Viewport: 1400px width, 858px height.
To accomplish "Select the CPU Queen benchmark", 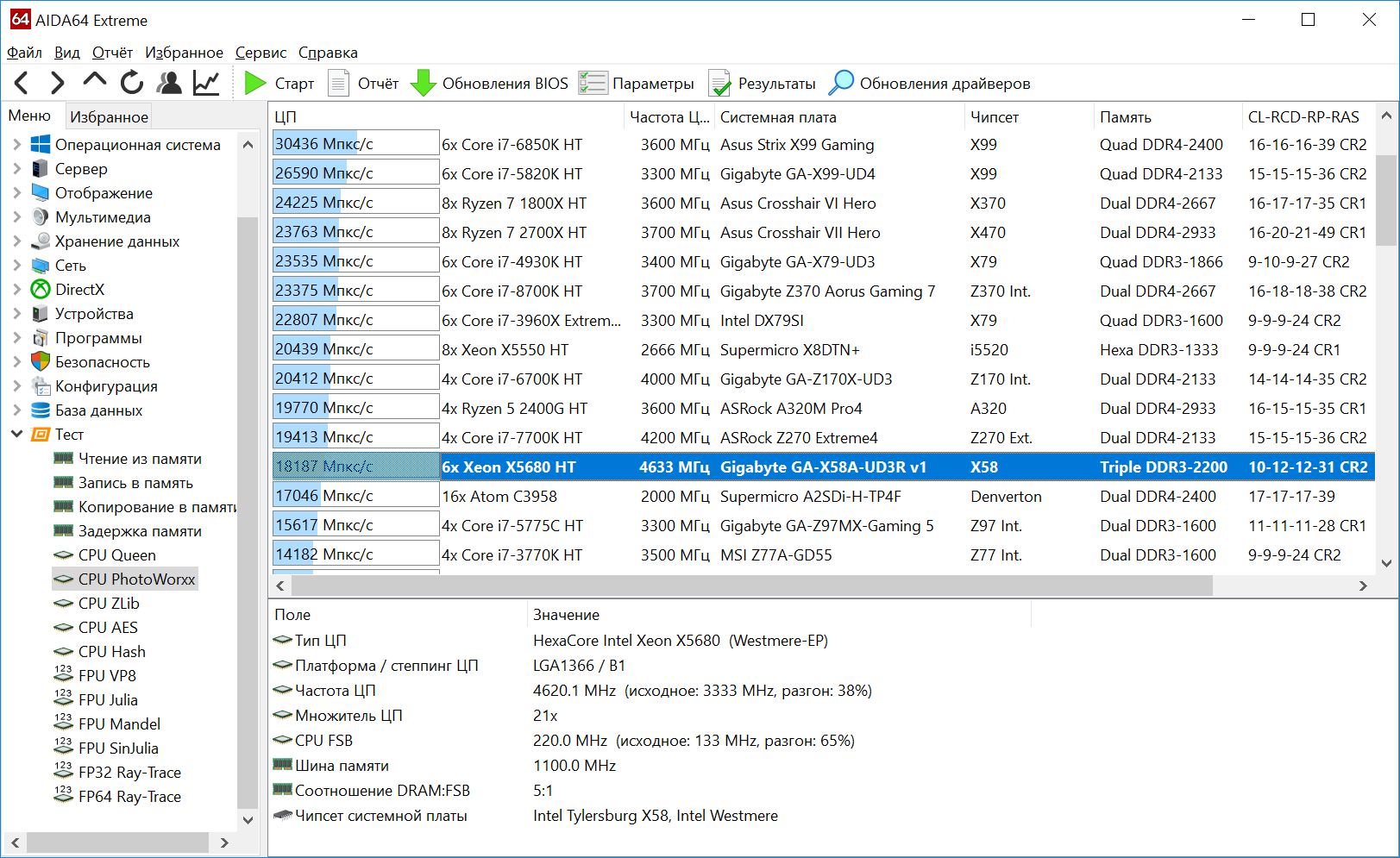I will pyautogui.click(x=117, y=555).
